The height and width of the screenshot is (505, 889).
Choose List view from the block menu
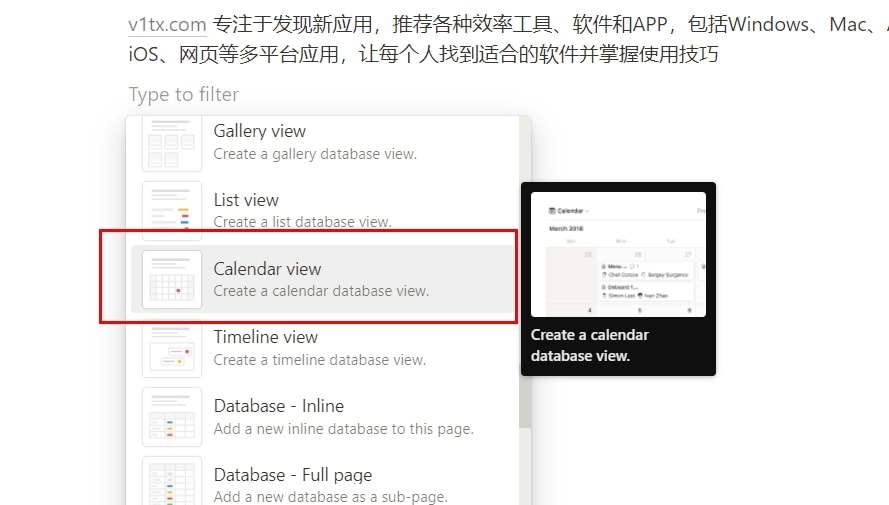click(x=322, y=210)
